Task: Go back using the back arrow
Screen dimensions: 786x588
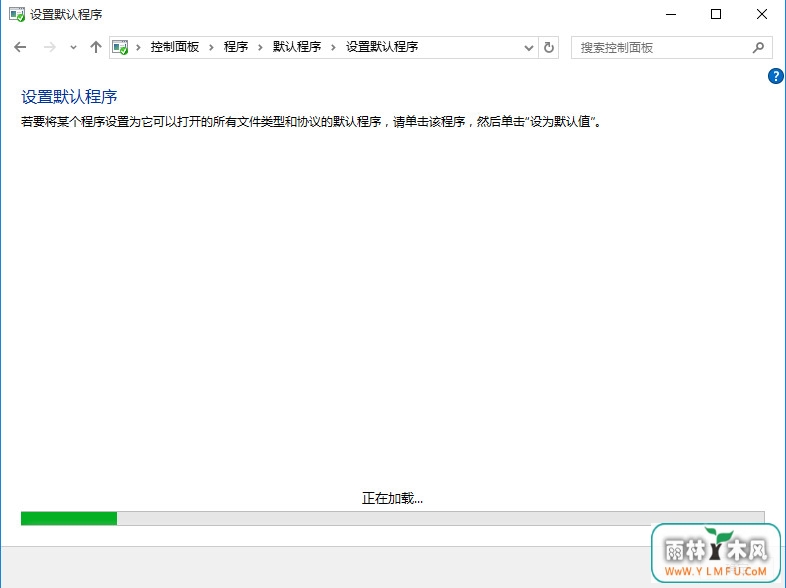Action: (x=20, y=47)
